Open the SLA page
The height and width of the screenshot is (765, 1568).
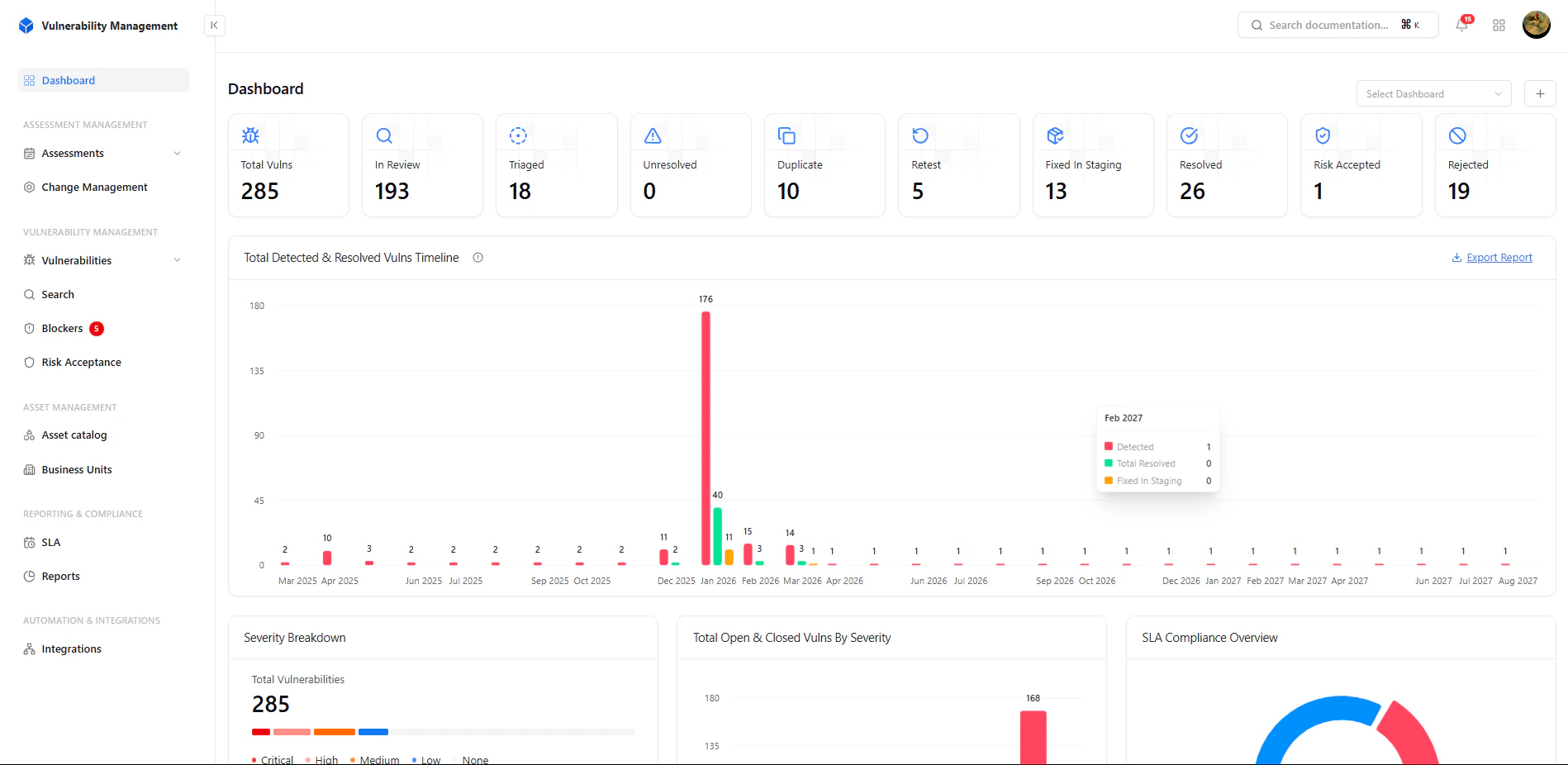point(51,543)
